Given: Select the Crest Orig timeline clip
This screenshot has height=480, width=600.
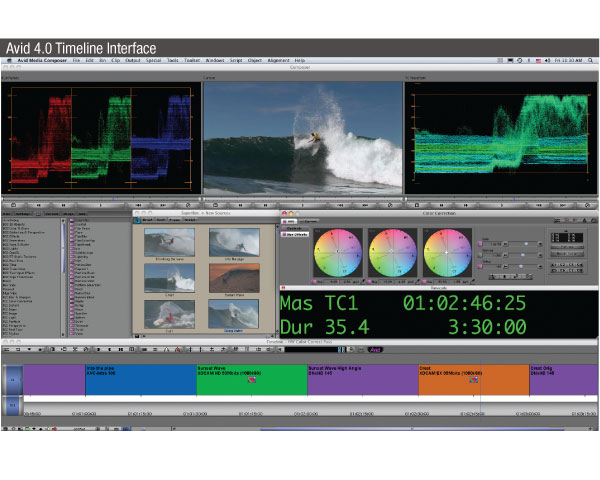Looking at the screenshot, I should click(x=564, y=379).
